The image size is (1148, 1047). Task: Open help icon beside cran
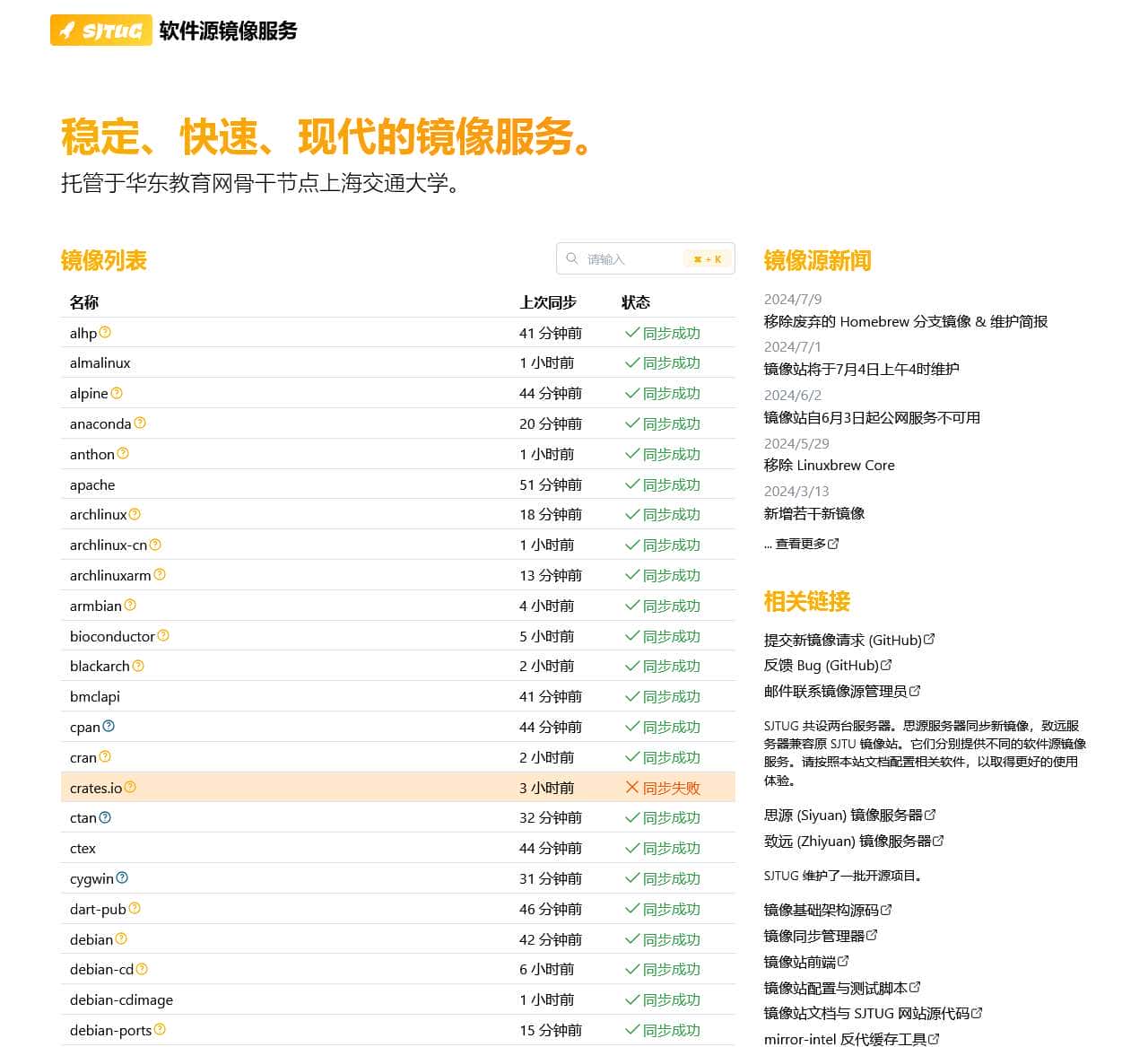coord(105,756)
